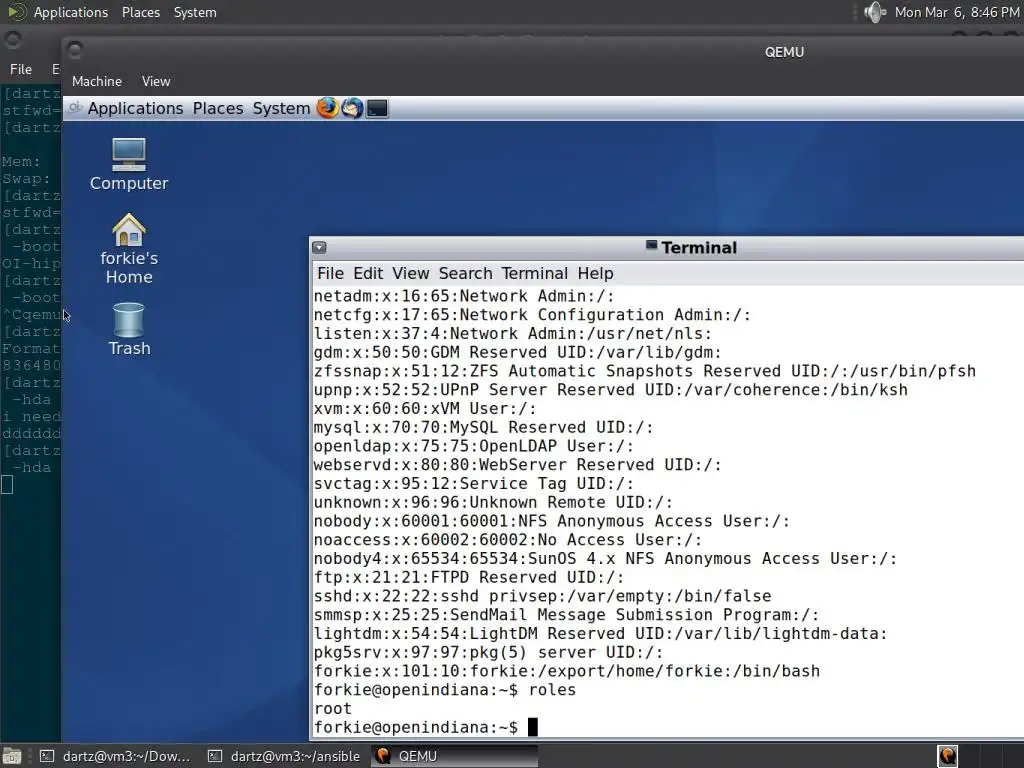The width and height of the screenshot is (1024, 768).
Task: Click the host Applications menu logo icon
Action: click(x=16, y=12)
